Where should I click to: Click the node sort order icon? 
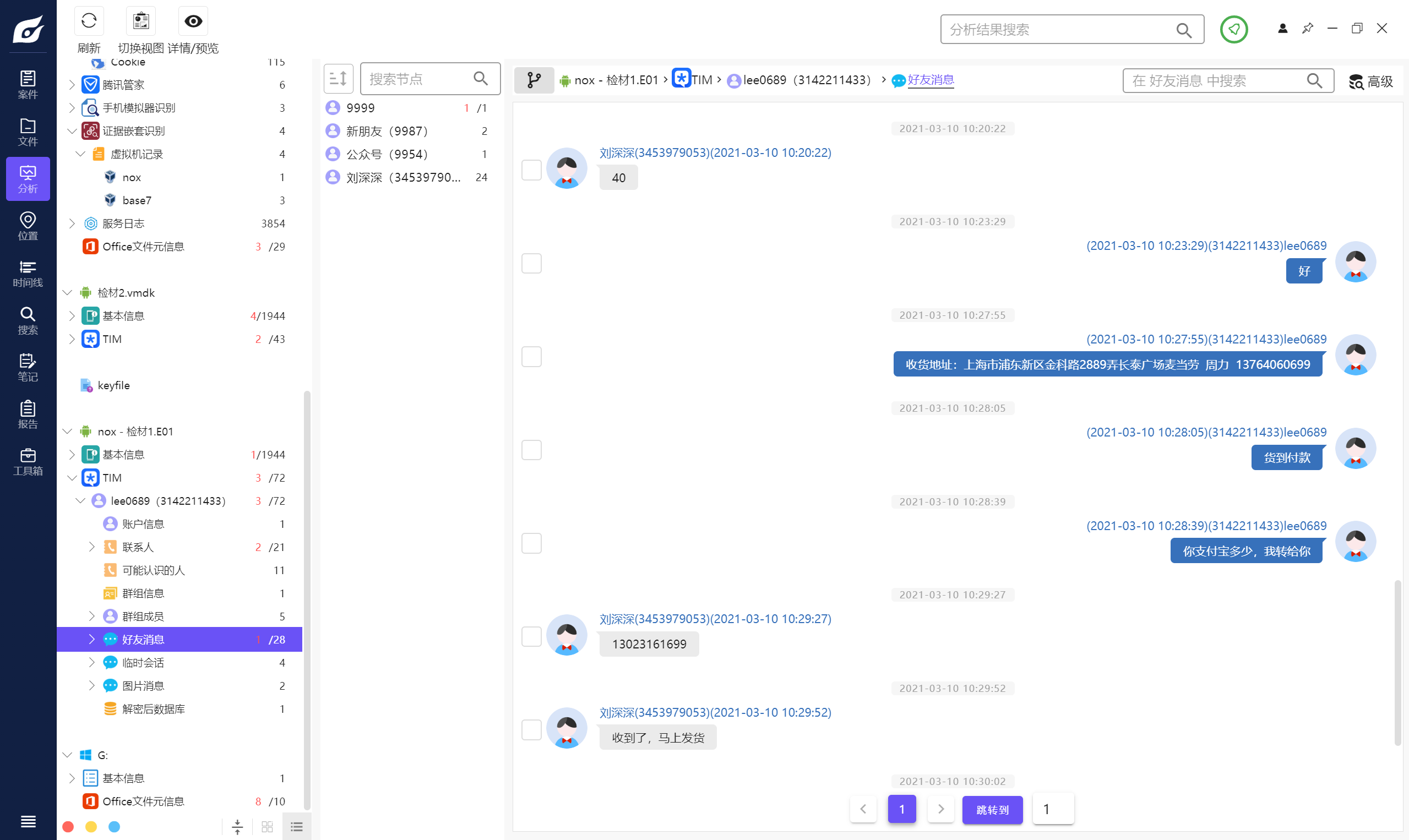(x=338, y=79)
